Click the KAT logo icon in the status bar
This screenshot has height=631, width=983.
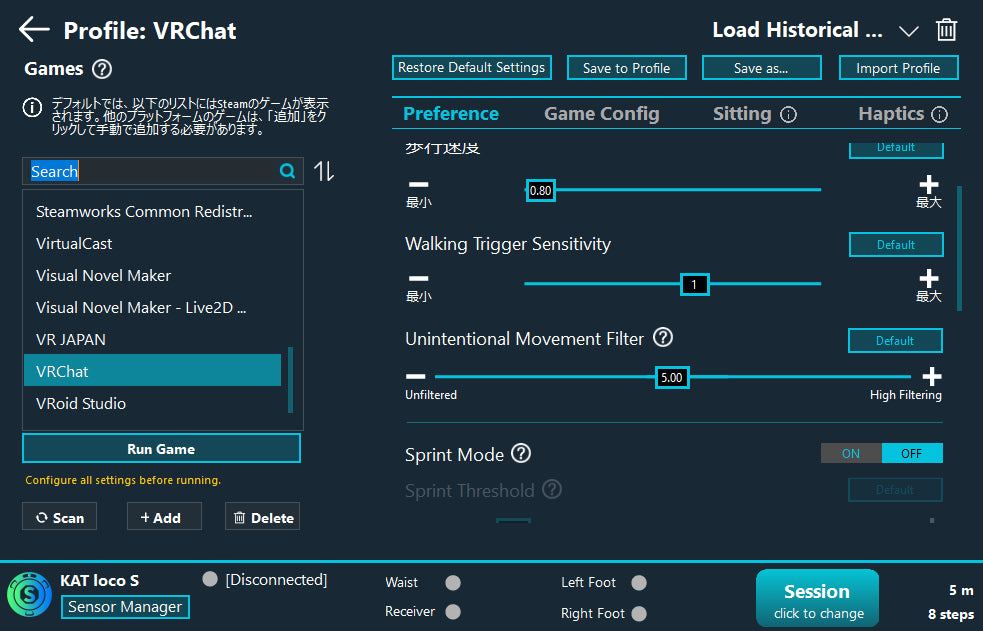29,594
